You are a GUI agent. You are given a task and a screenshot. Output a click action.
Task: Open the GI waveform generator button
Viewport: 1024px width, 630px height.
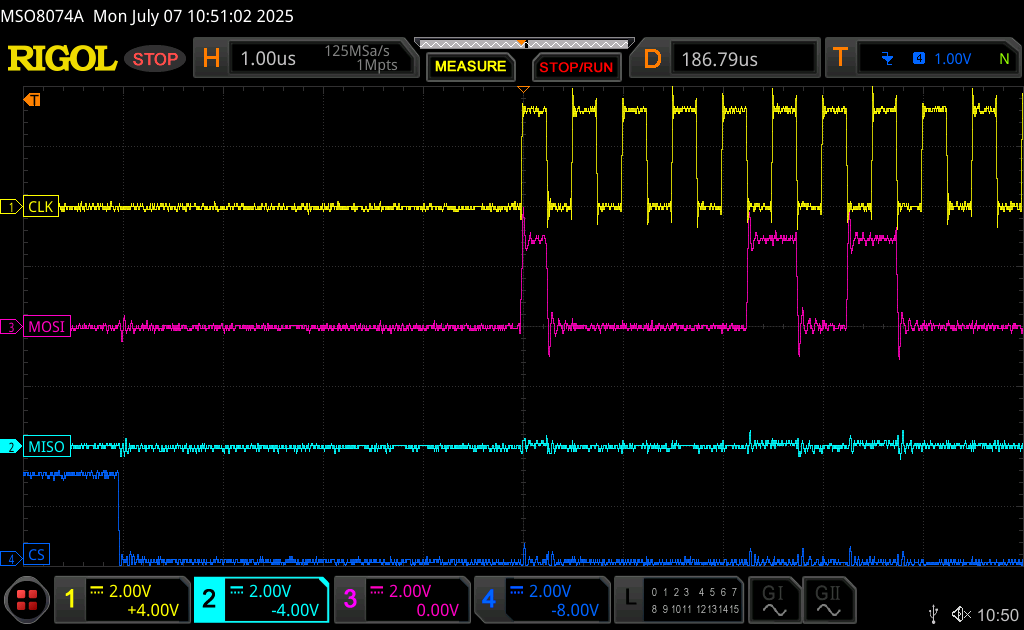pos(774,599)
